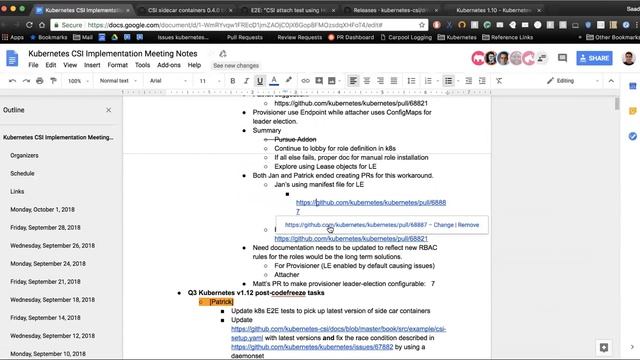This screenshot has width=640, height=360.
Task: Open Calendar in the side panel
Action: pos(633,86)
